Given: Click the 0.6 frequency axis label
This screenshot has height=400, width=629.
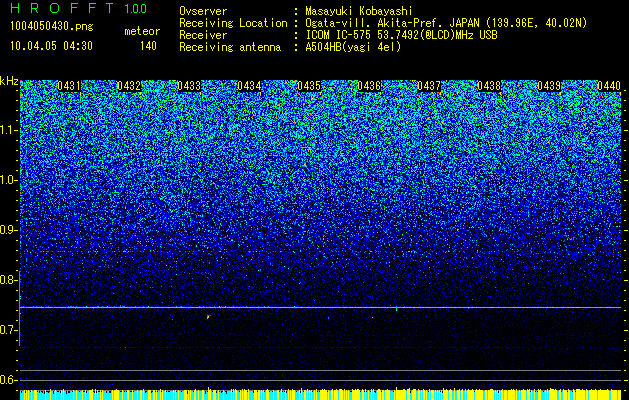Looking at the screenshot, I should click(8, 380).
